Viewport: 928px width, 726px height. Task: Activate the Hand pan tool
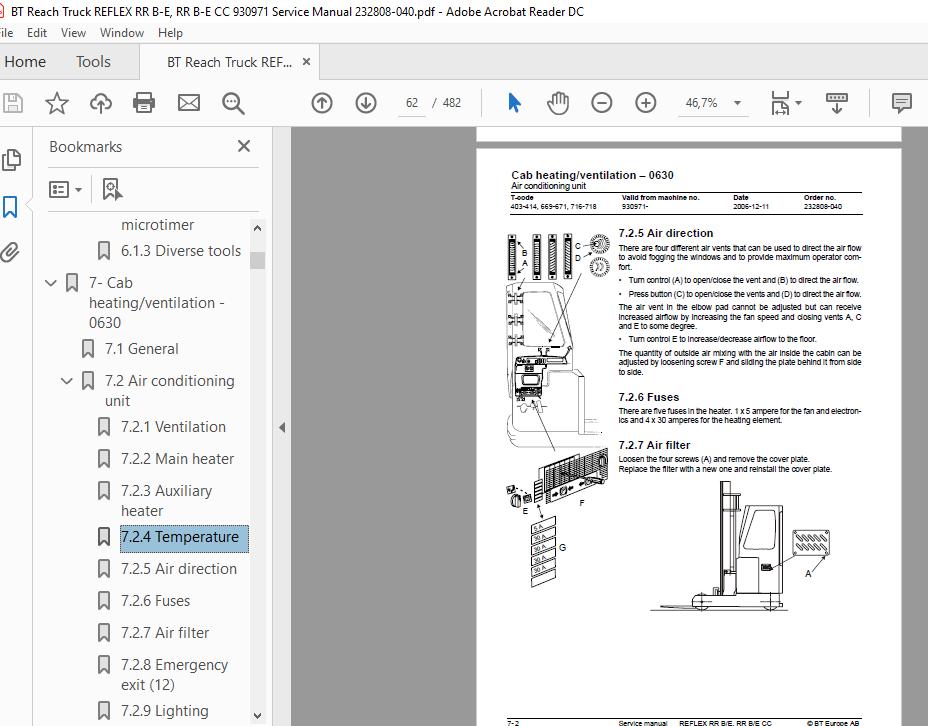coord(558,103)
